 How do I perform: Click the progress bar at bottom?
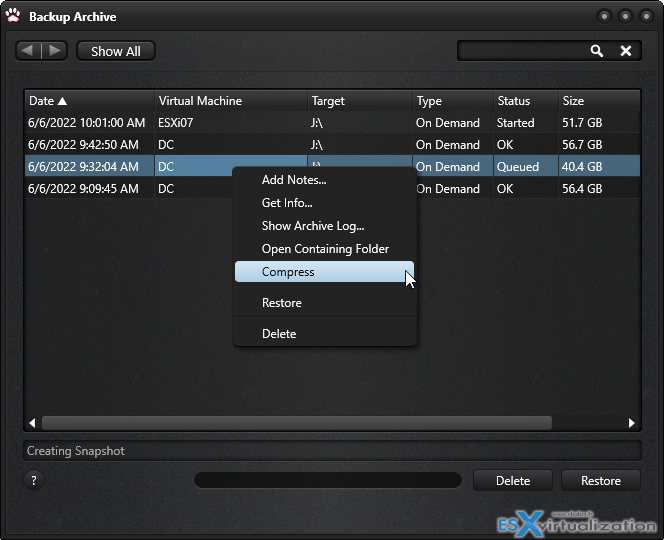tap(328, 480)
